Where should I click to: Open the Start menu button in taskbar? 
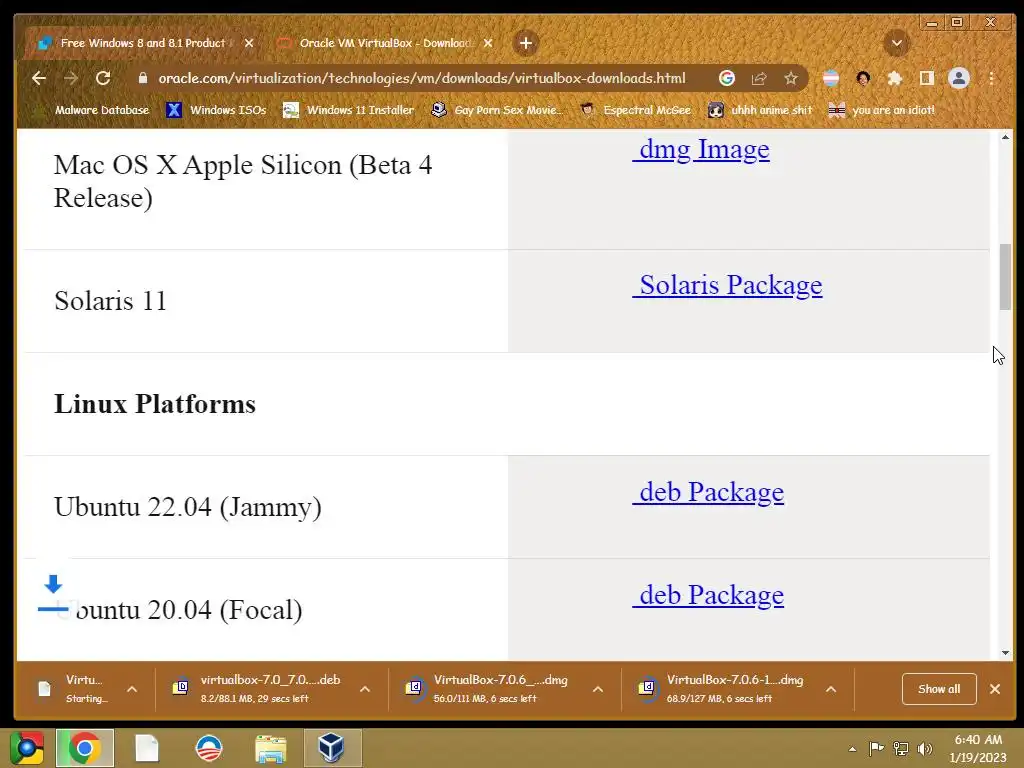click(26, 748)
